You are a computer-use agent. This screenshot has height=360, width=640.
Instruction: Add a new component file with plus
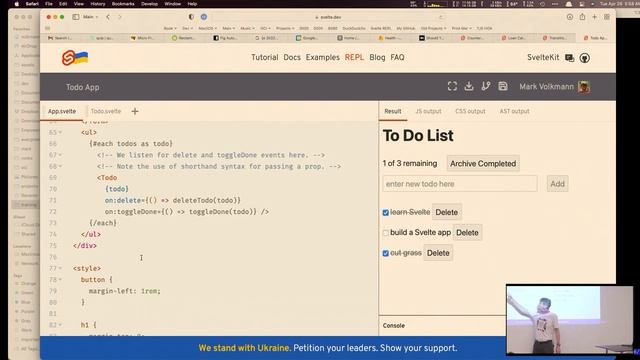coord(135,111)
